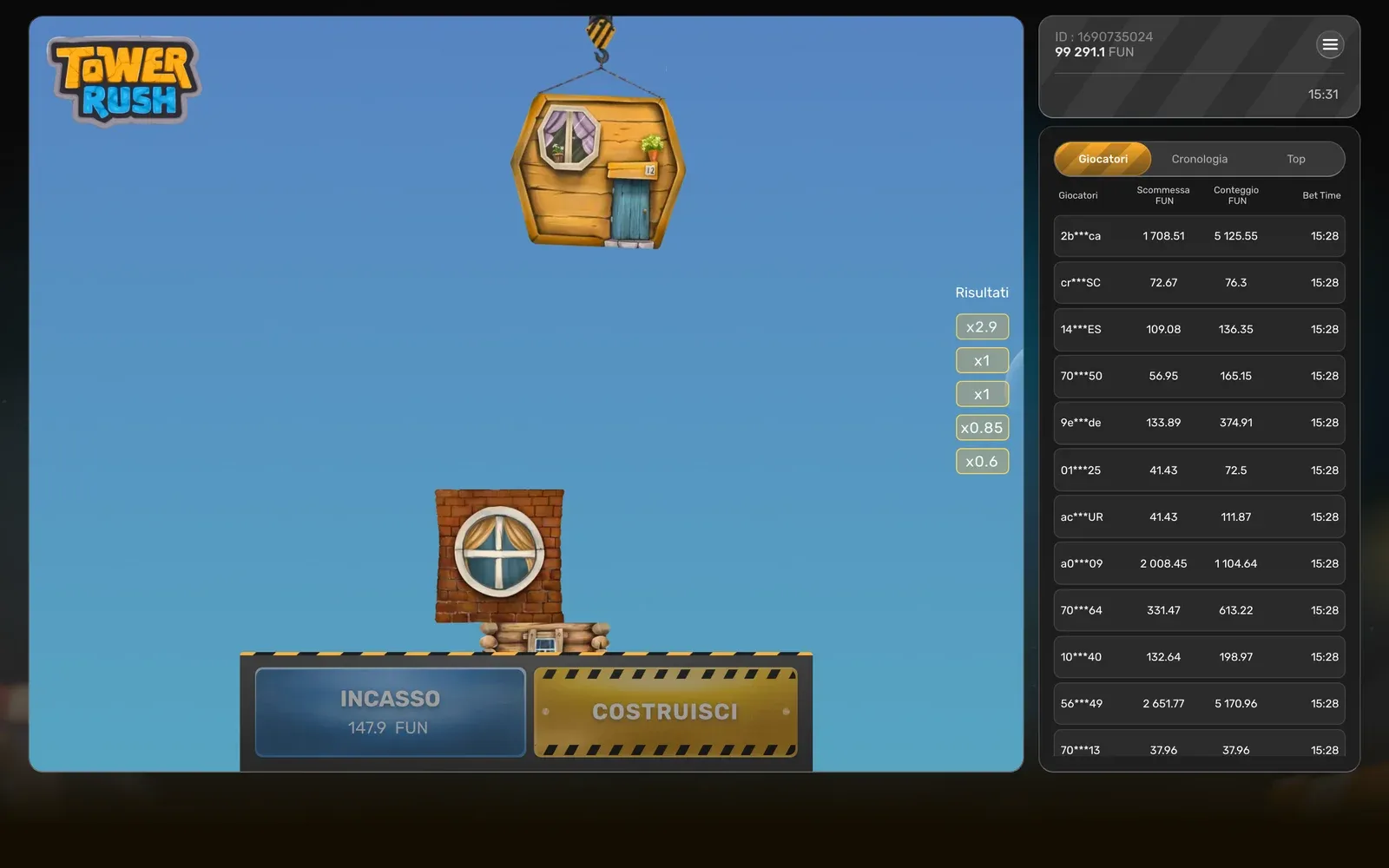Viewport: 1389px width, 868px height.
Task: Click the 2 008.45 bet value
Action: point(1163,564)
